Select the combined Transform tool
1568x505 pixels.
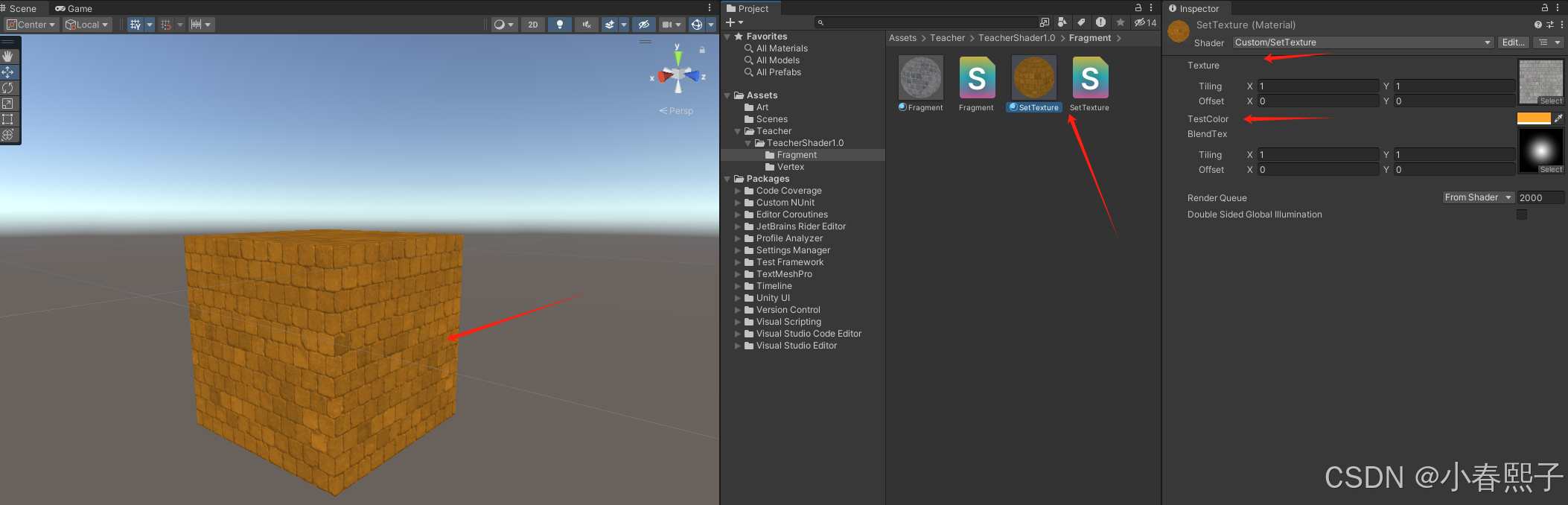coord(8,135)
